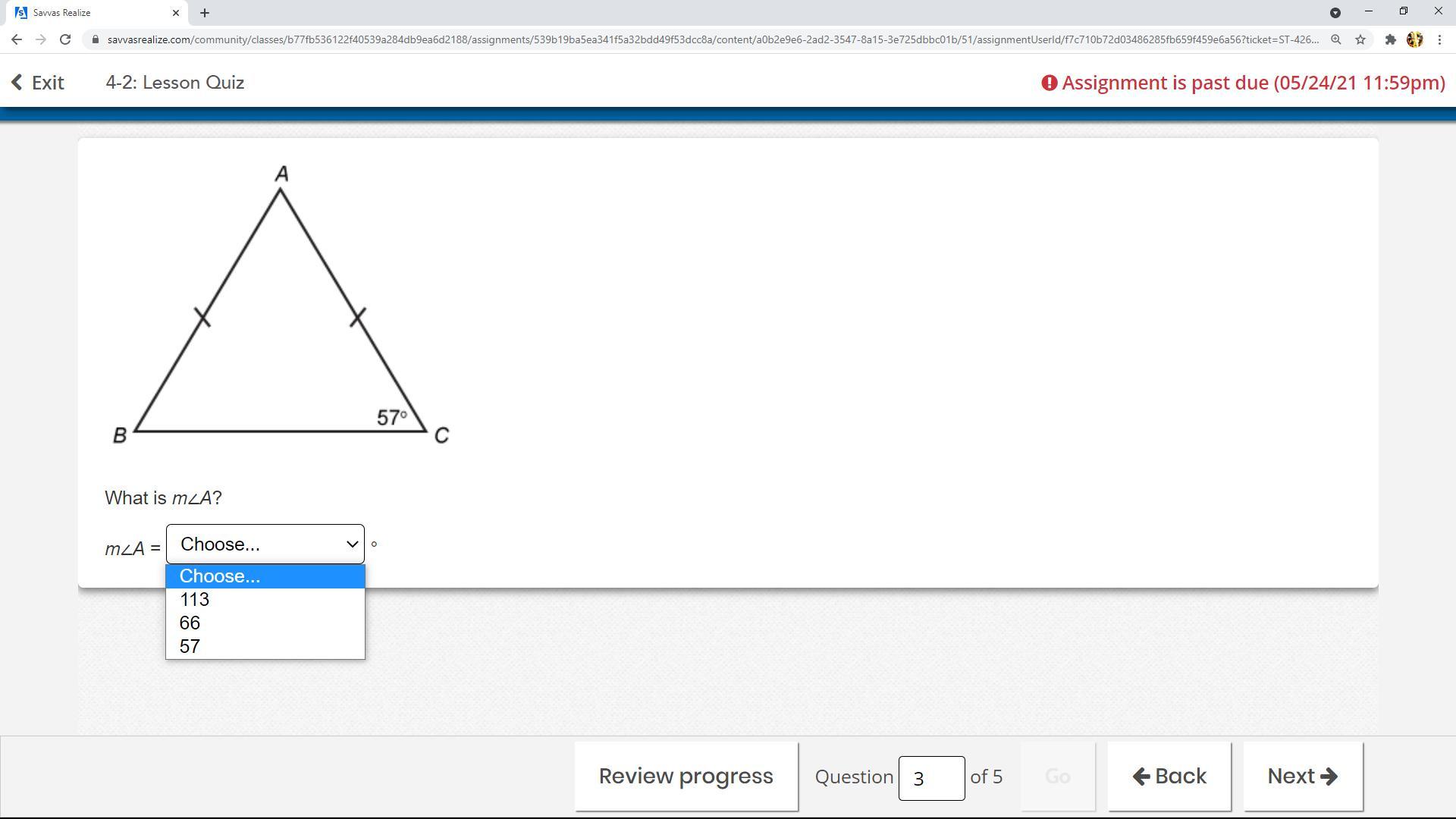This screenshot has height=819, width=1456.
Task: Exit the Lesson Quiz
Action: 38,83
